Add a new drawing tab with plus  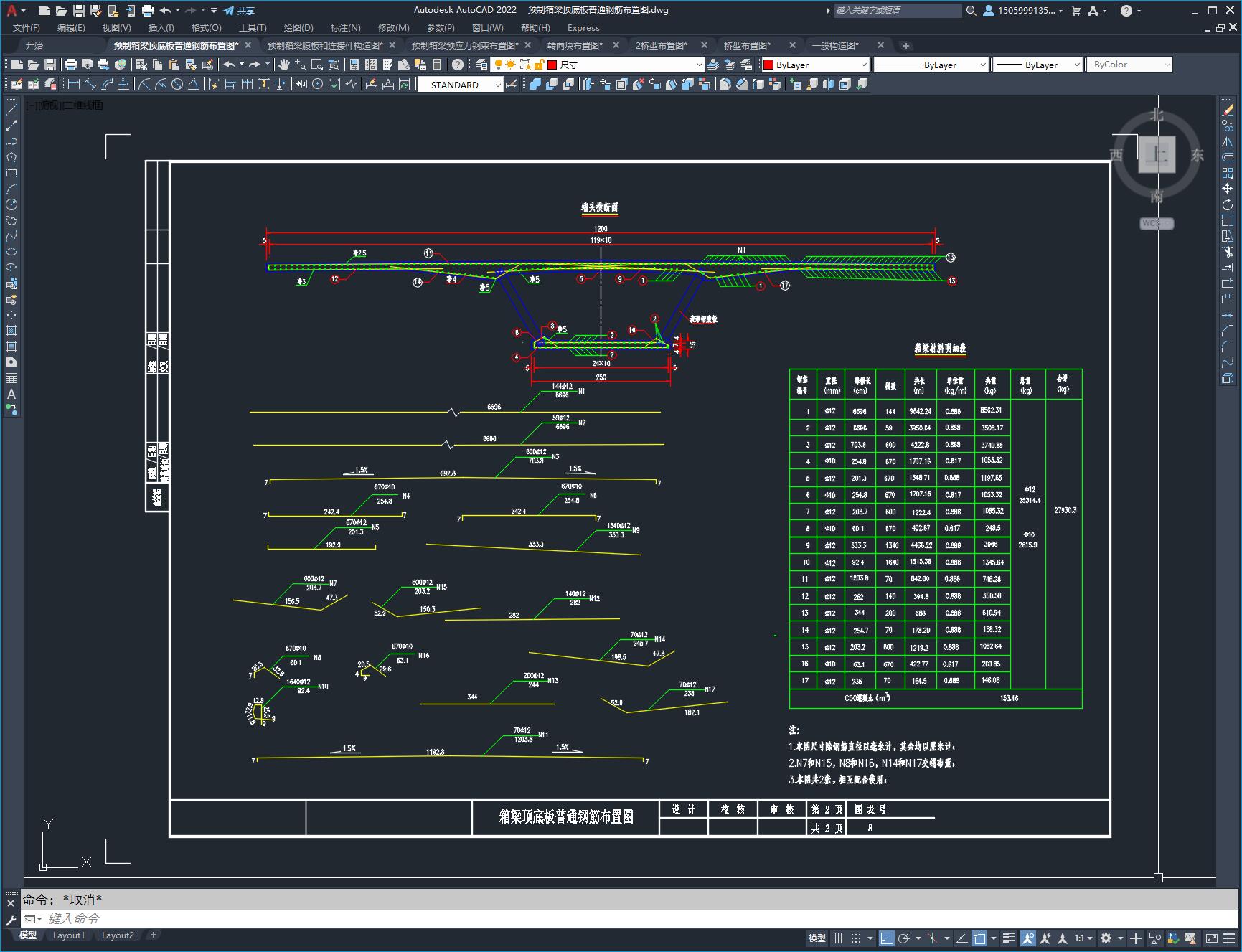(906, 45)
